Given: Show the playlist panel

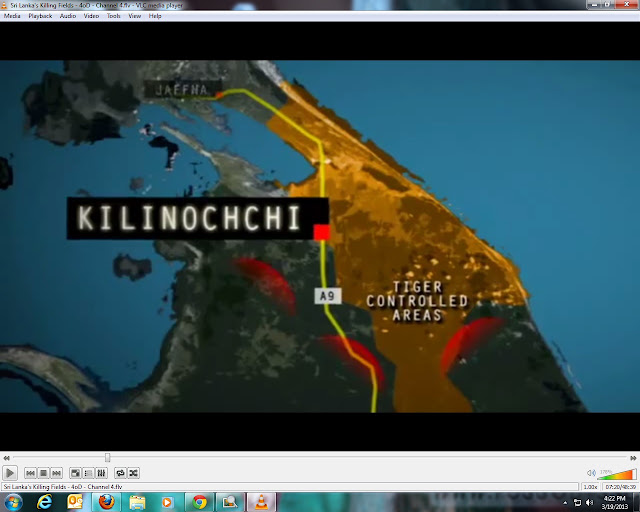Looking at the screenshot, I should 88,473.
